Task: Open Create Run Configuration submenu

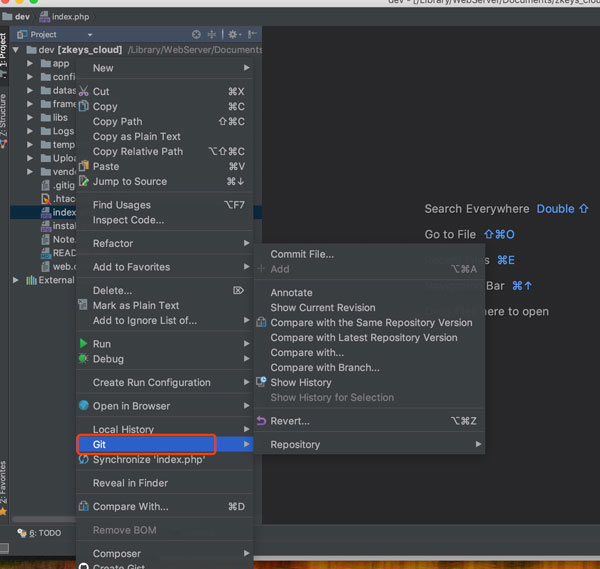Action: click(165, 382)
